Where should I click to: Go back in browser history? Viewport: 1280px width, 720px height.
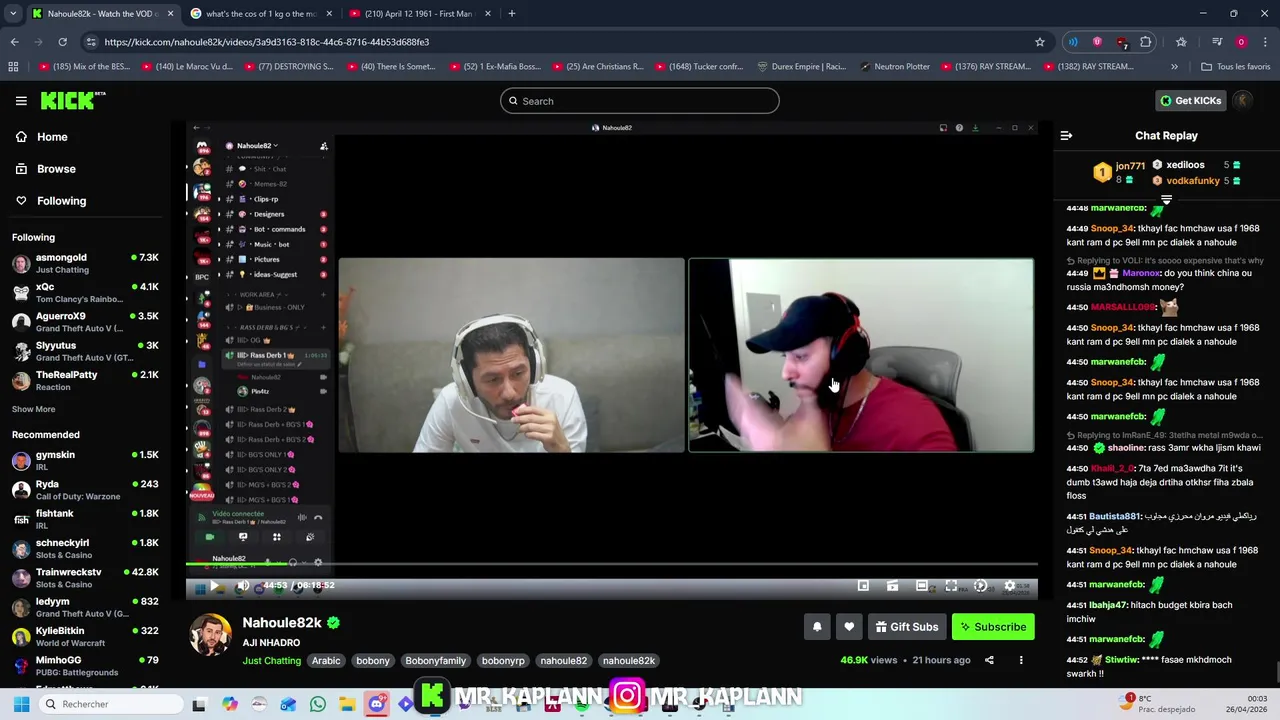pyautogui.click(x=14, y=42)
